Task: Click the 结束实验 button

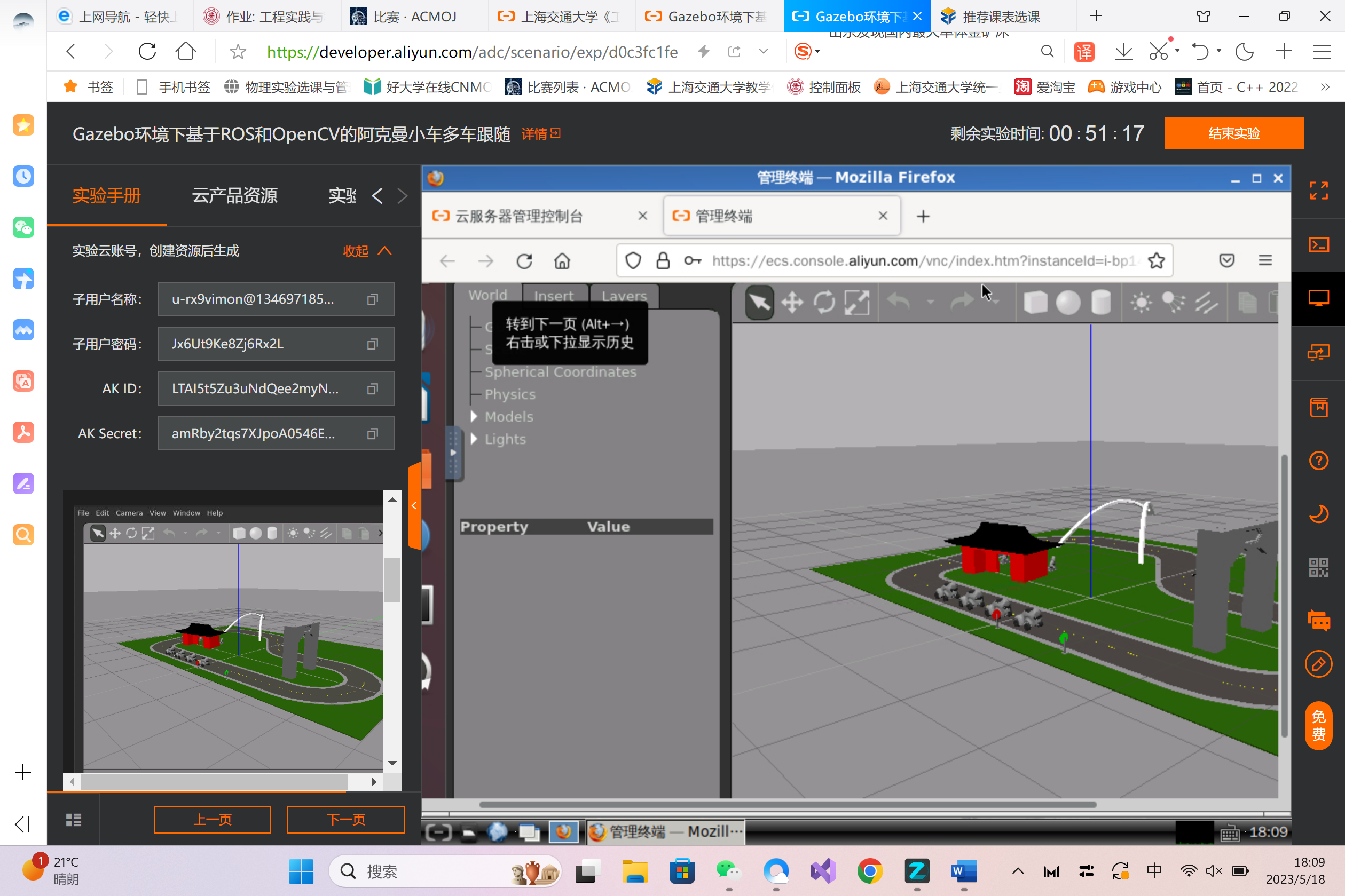Action: pyautogui.click(x=1233, y=133)
